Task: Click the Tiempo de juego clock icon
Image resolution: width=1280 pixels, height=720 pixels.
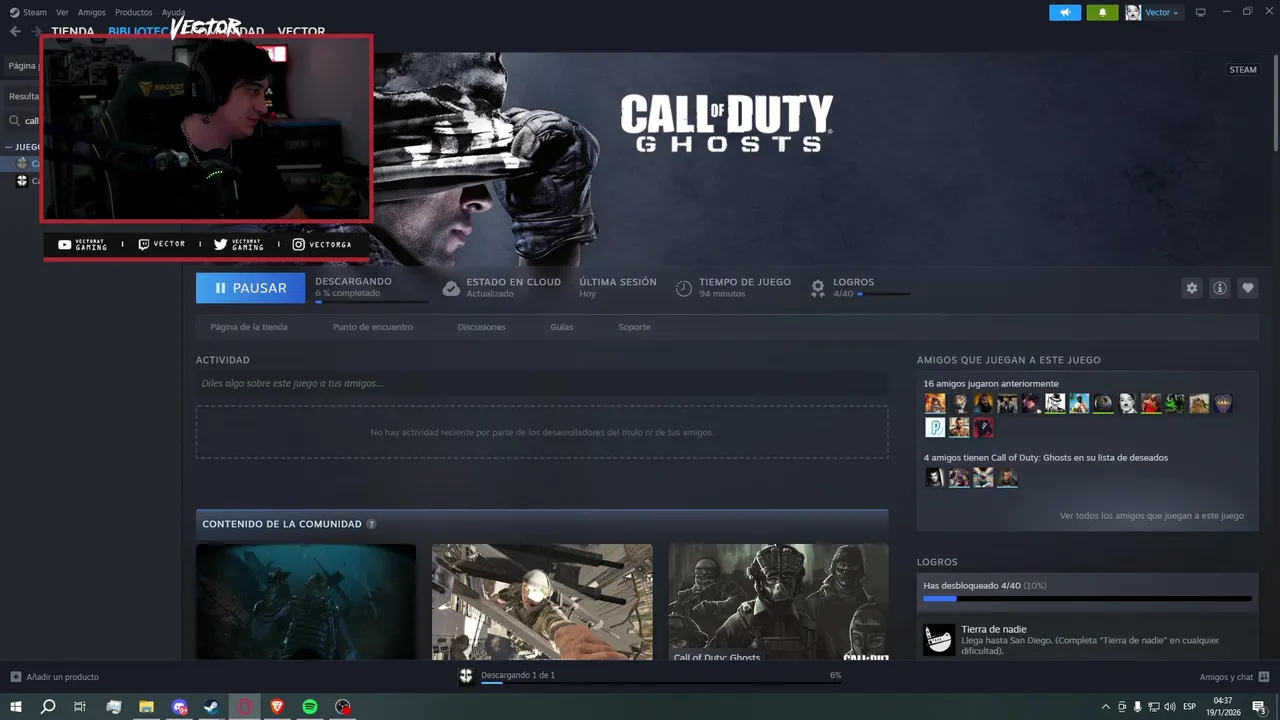Action: [x=684, y=288]
